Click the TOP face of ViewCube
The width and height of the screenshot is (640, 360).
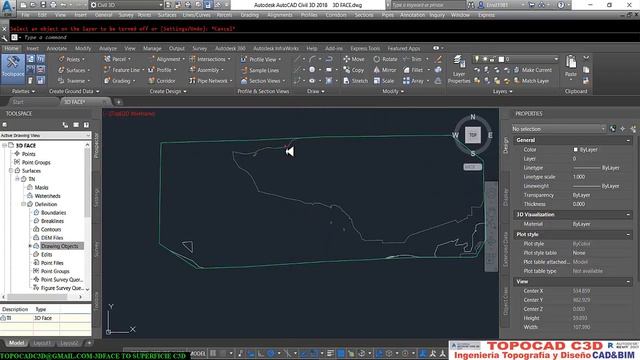click(473, 135)
